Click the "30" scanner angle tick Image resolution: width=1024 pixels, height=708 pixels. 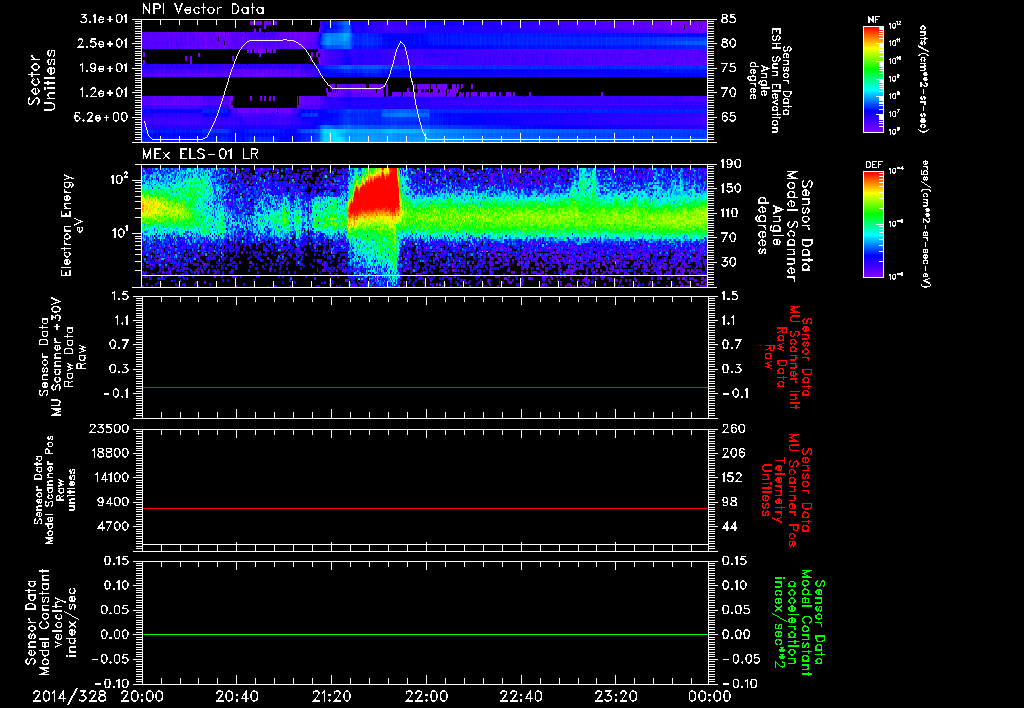pos(729,262)
